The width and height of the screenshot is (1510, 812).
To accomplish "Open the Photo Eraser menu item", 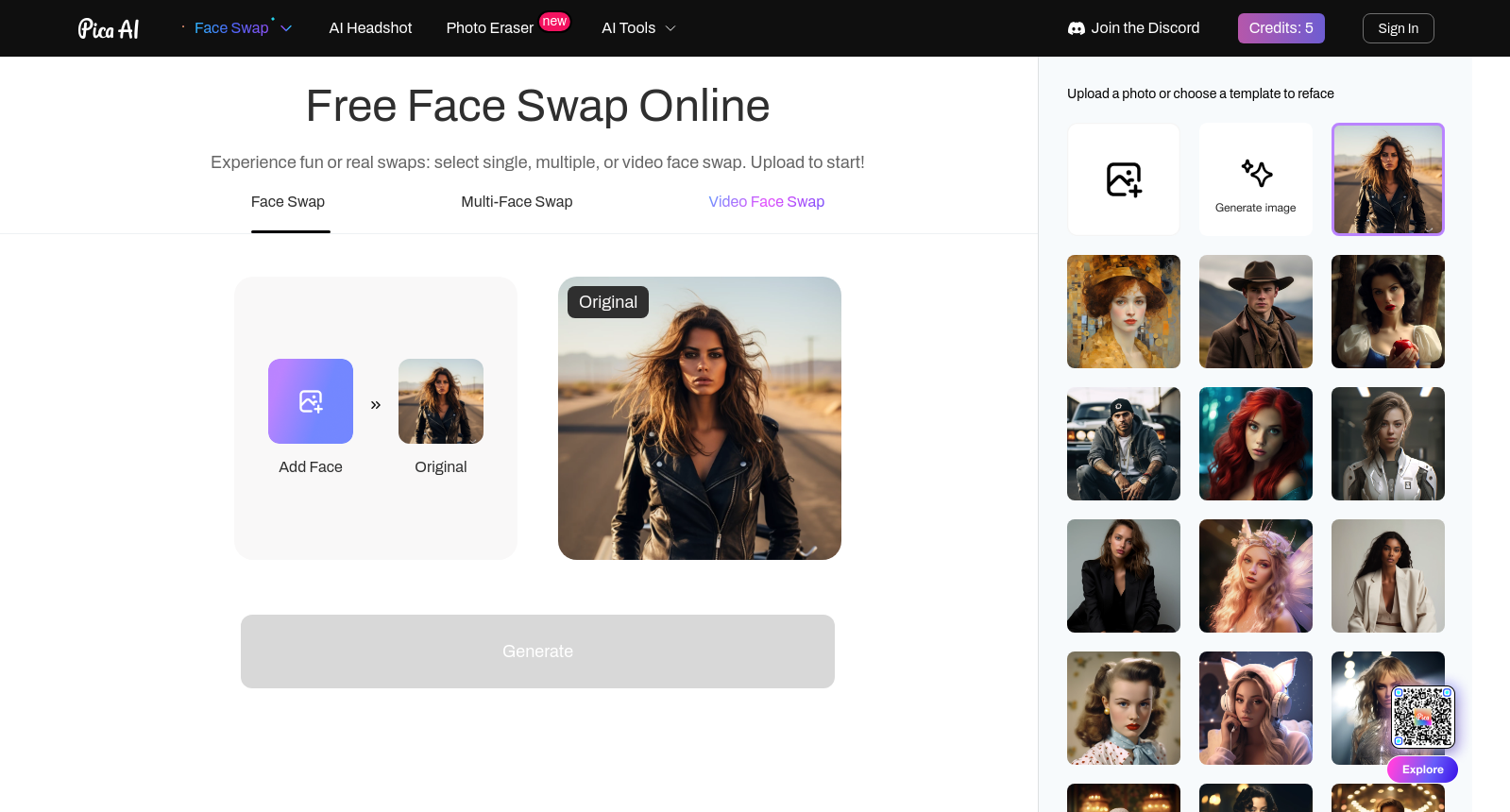I will (490, 28).
